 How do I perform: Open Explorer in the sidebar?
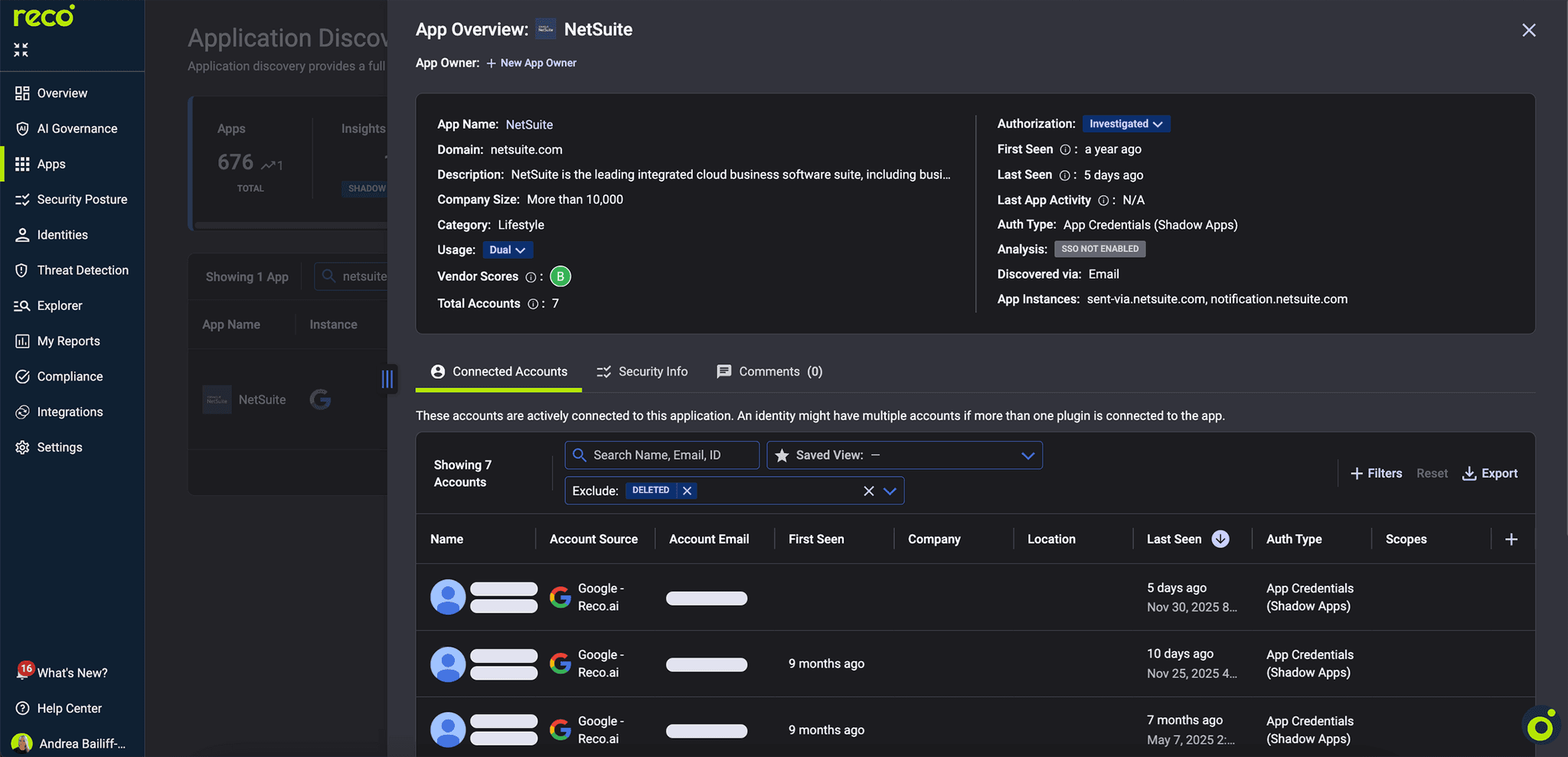[60, 305]
